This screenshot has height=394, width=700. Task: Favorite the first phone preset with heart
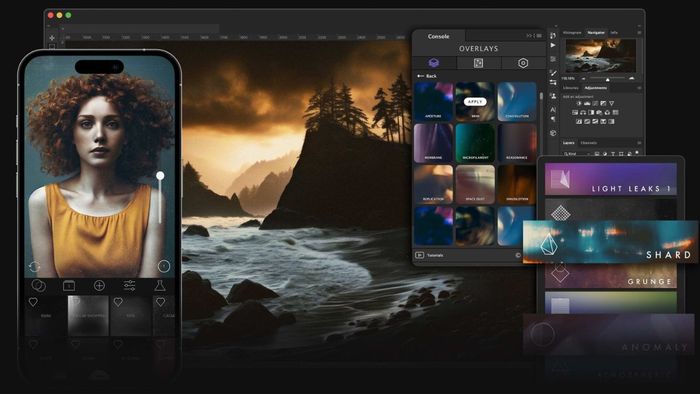tap(33, 302)
